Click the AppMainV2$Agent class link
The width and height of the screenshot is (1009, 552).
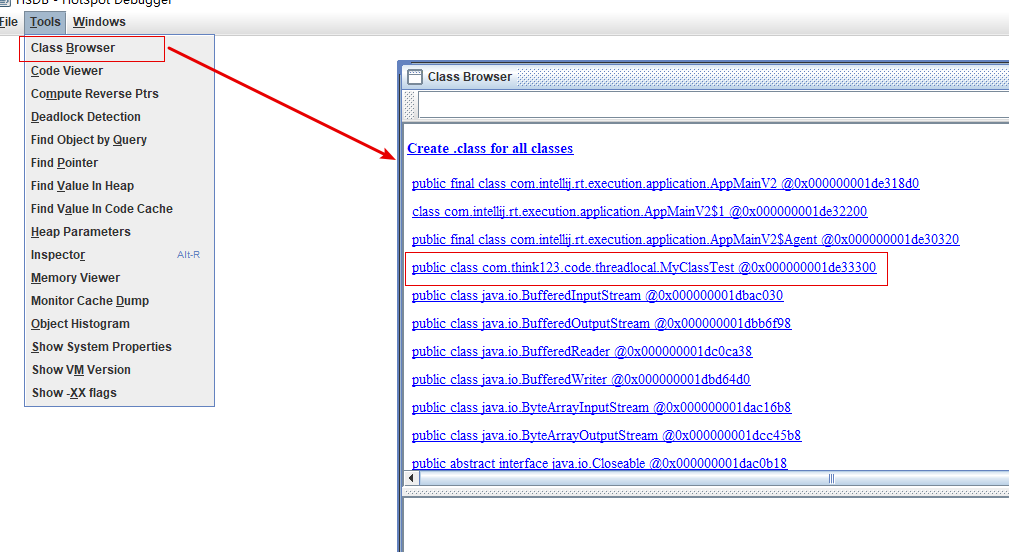[x=685, y=240]
